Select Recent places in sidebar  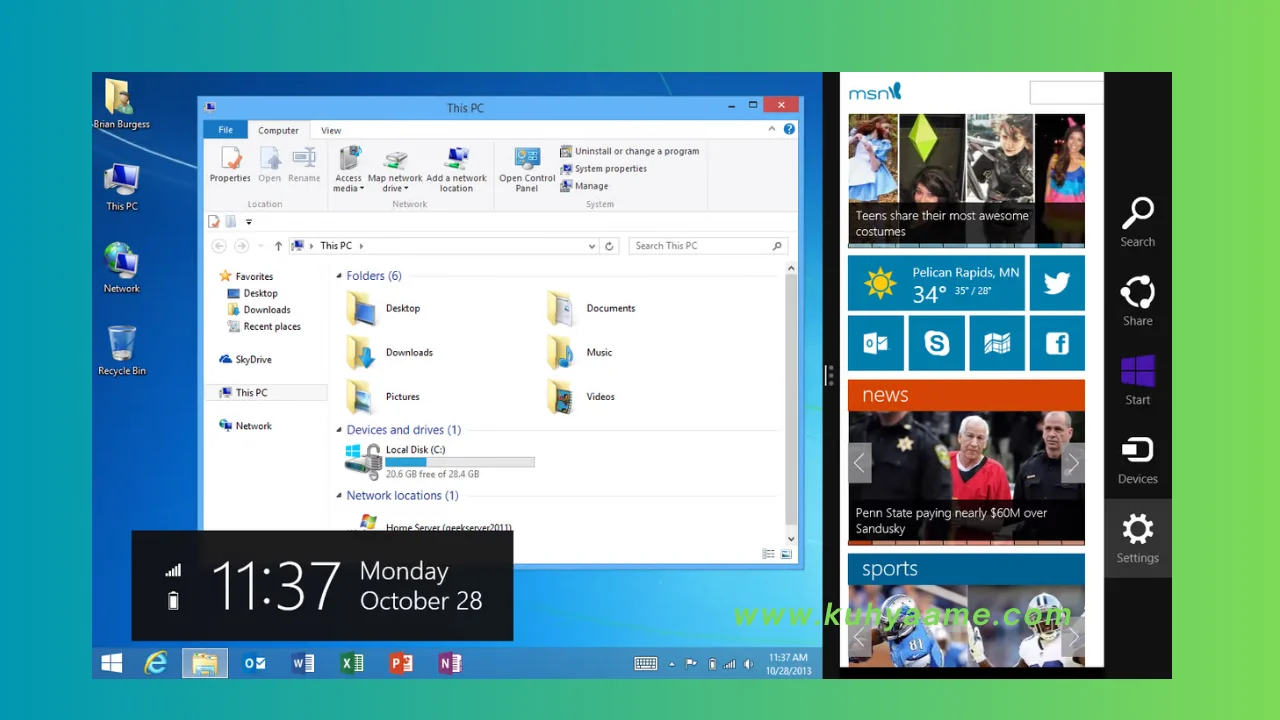tap(263, 327)
